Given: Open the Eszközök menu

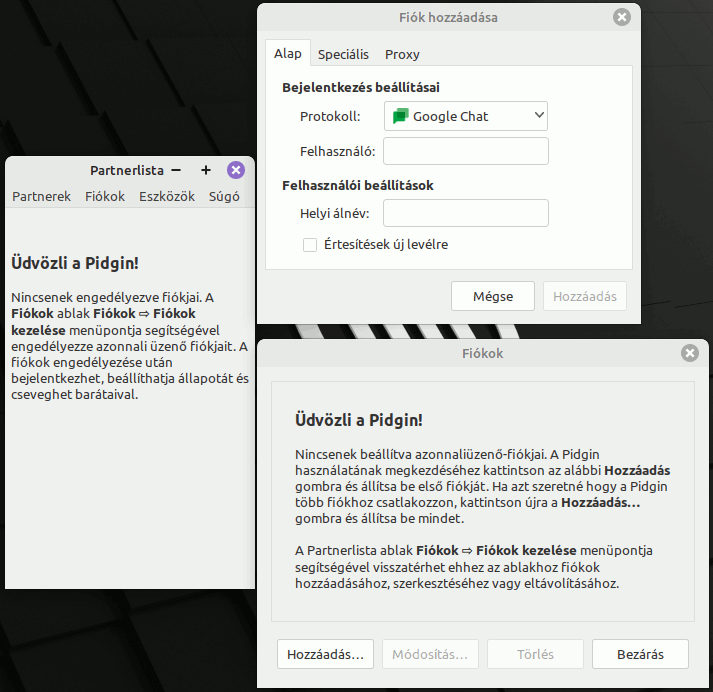Looking at the screenshot, I should tap(167, 196).
